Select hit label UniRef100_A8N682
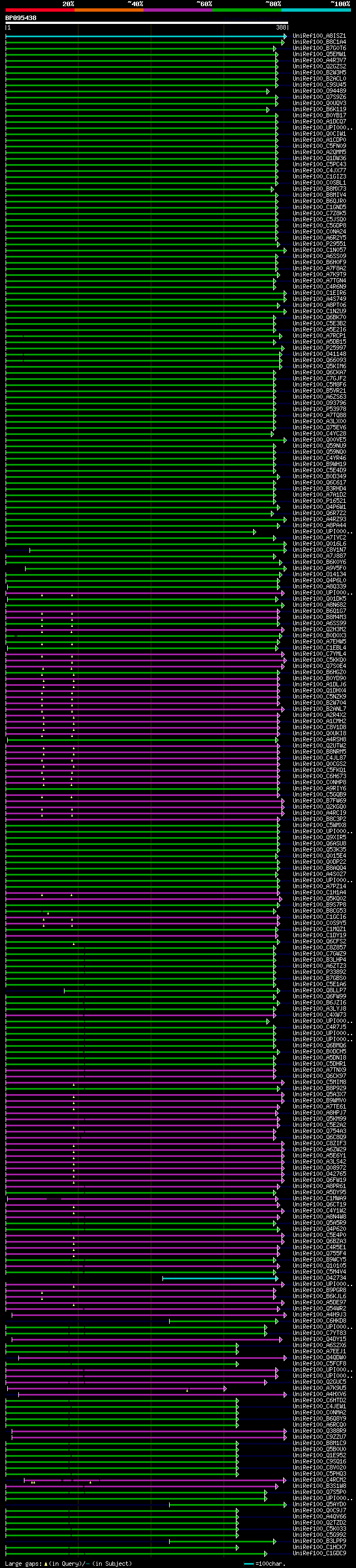356x1568 pixels. point(319,605)
